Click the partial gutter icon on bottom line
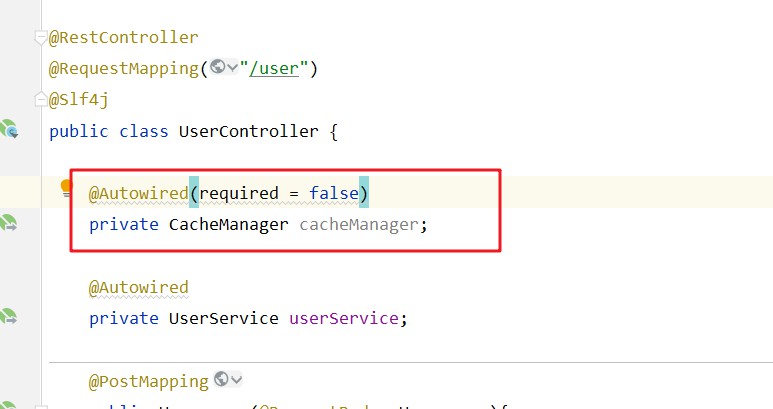The image size is (773, 409). (x=8, y=405)
